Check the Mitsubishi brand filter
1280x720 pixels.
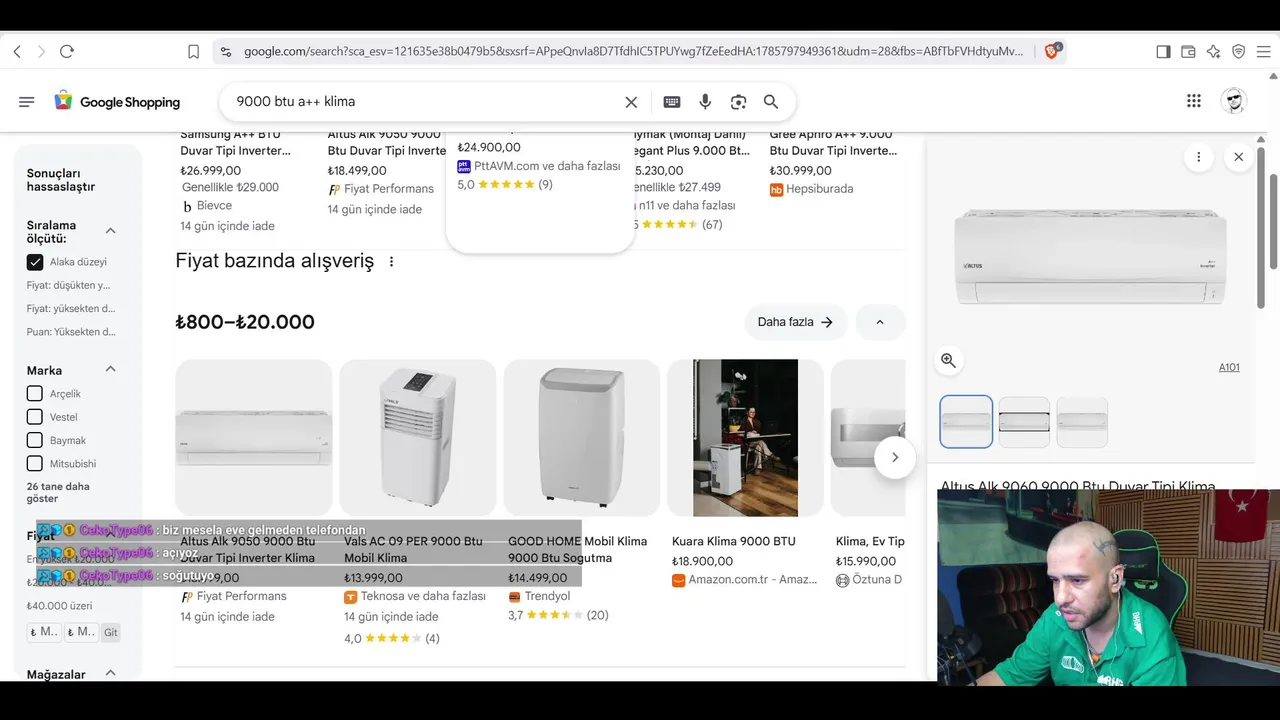(x=35, y=464)
